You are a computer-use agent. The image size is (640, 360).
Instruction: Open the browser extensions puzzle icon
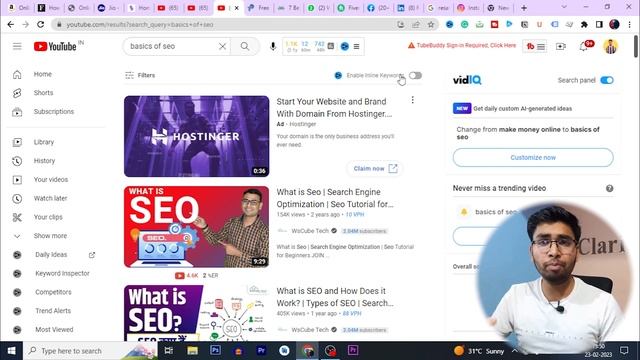point(584,24)
